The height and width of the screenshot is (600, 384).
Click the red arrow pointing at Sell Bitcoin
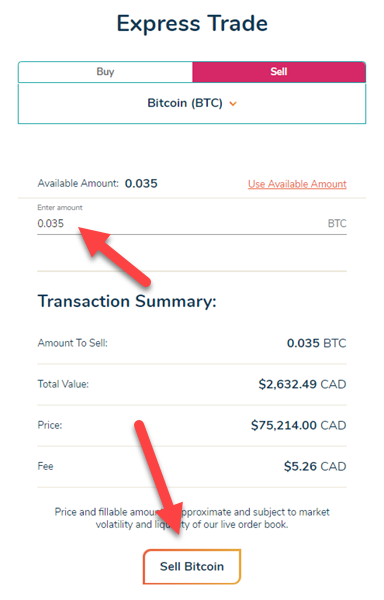(158, 478)
